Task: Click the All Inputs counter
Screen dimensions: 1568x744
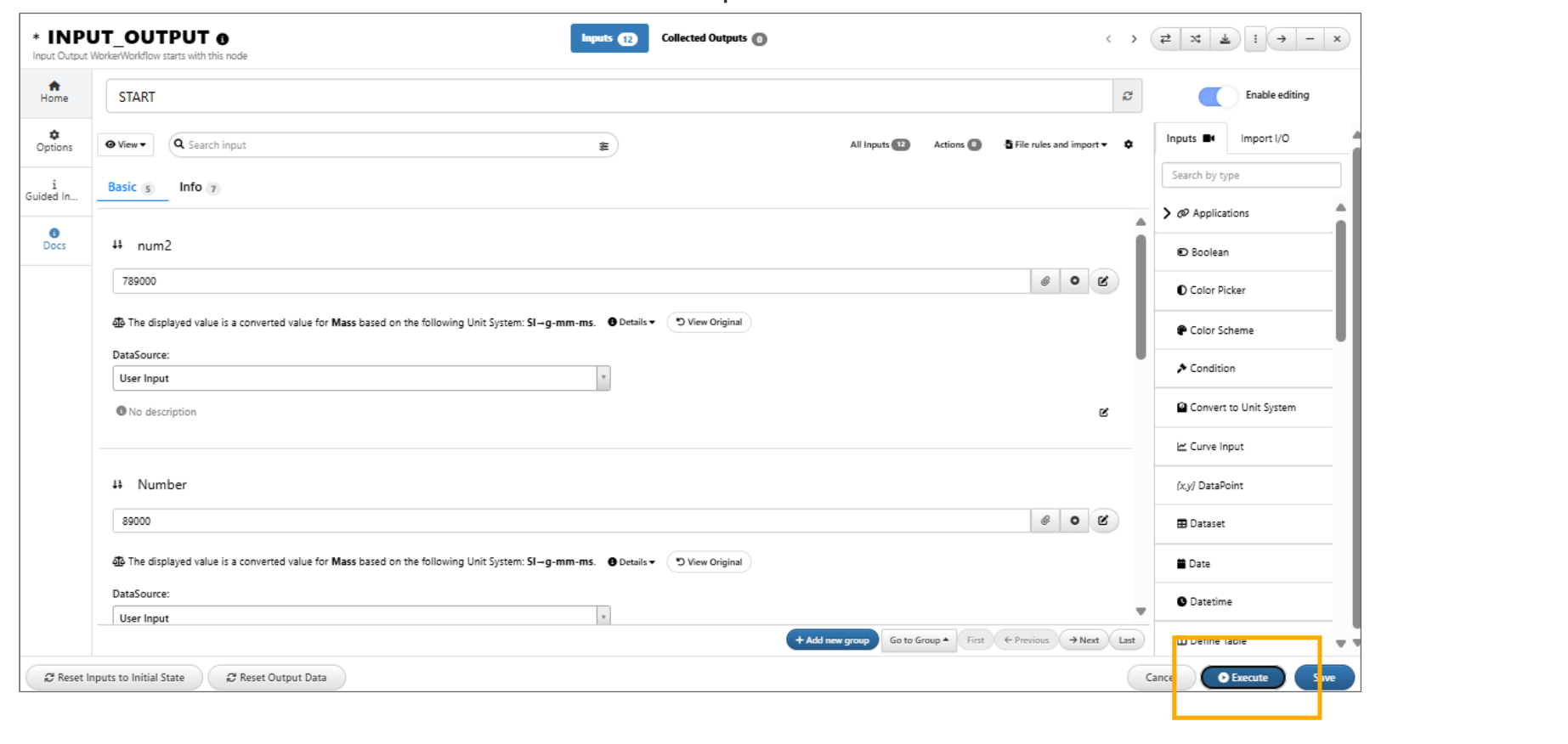Action: tap(880, 144)
